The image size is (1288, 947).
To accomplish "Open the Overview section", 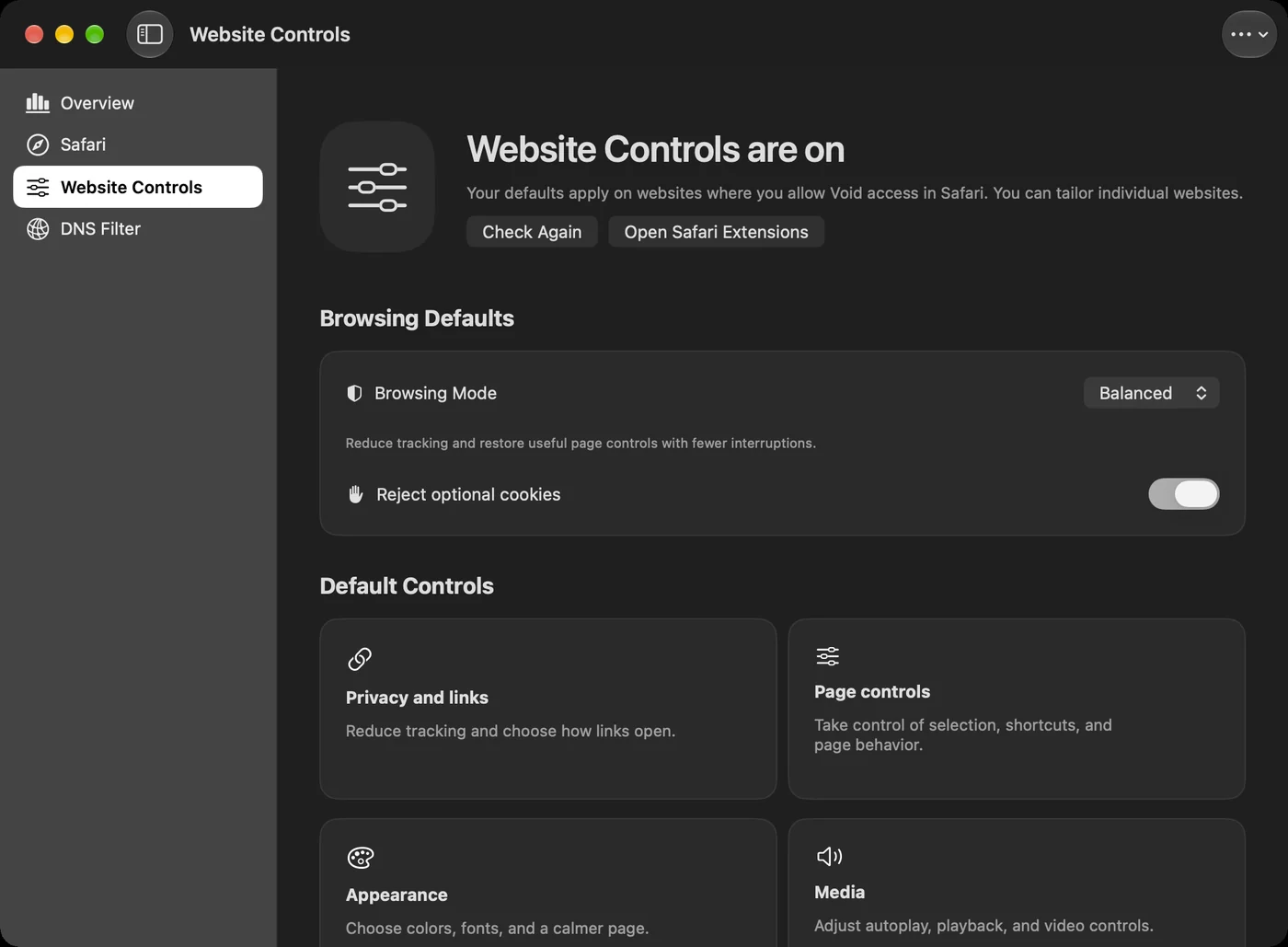I will [x=138, y=103].
